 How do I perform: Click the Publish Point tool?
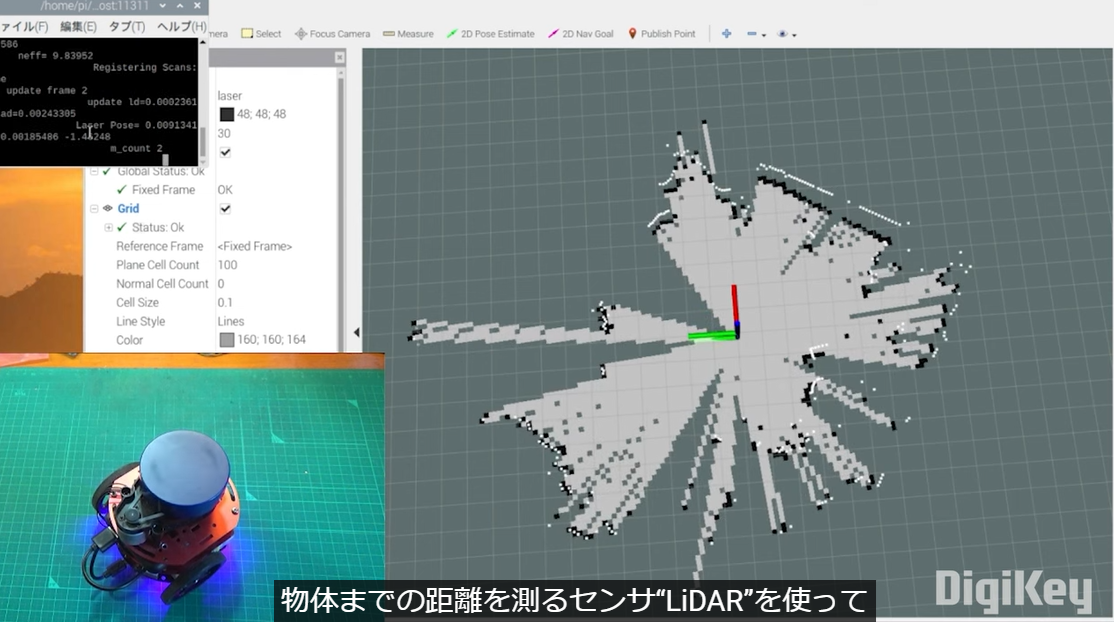tap(661, 34)
